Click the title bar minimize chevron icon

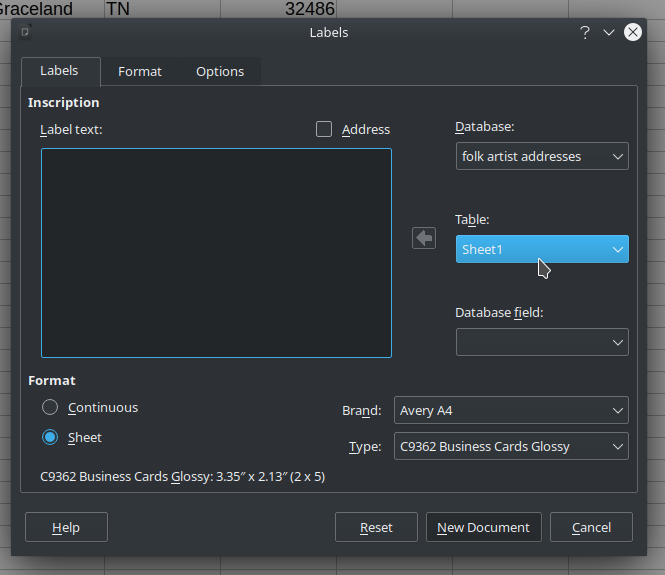(x=609, y=32)
